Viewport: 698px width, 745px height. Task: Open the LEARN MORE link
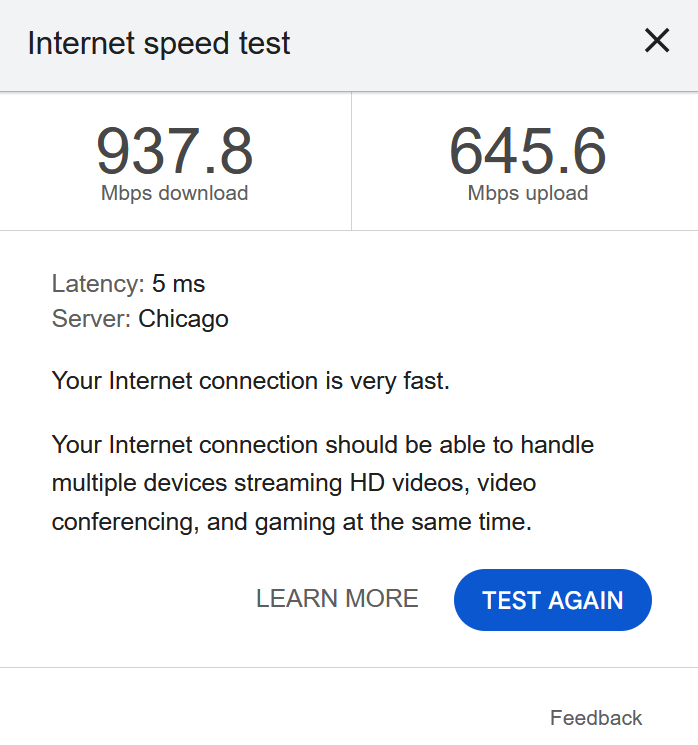[337, 599]
